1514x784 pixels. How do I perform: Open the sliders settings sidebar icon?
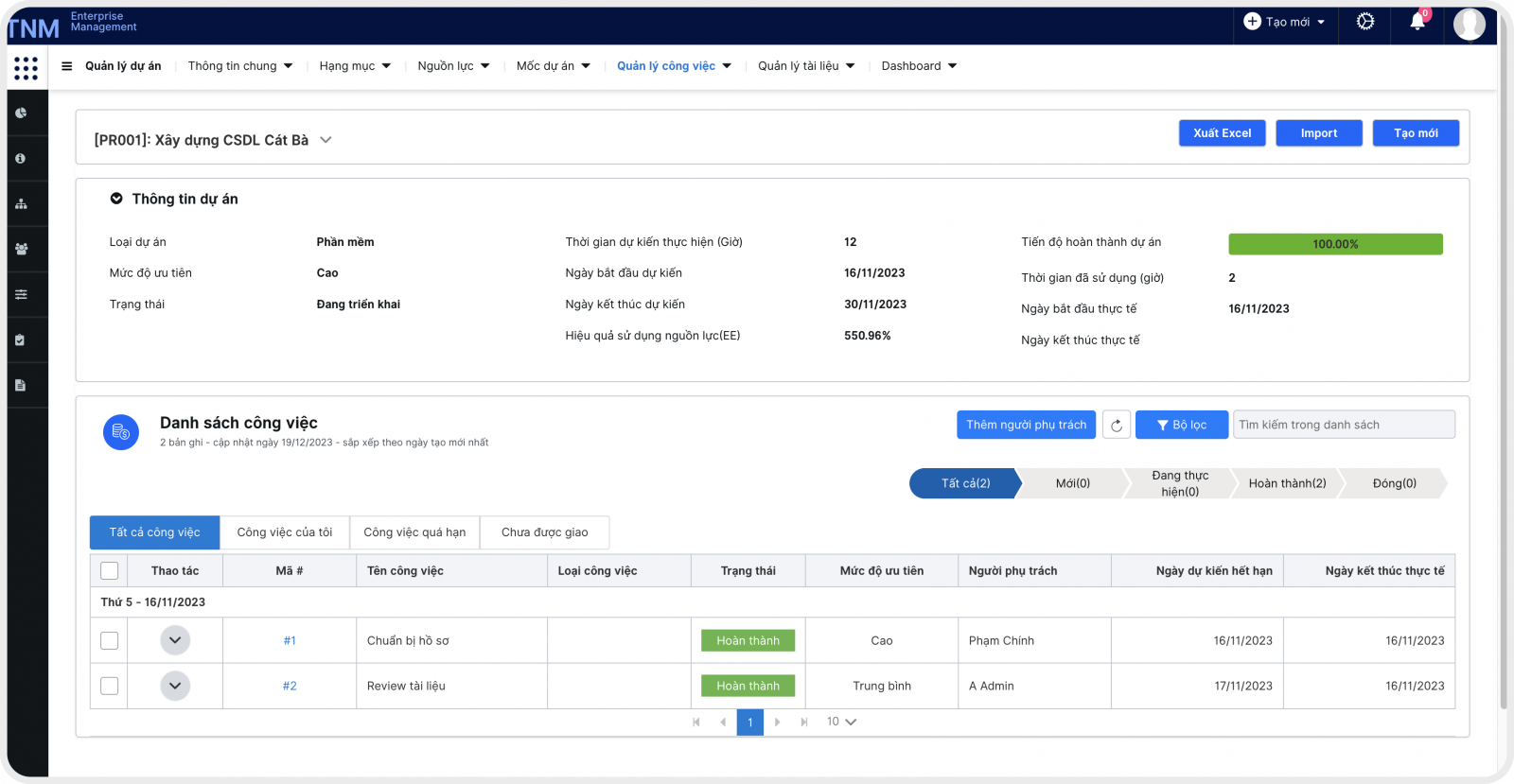coord(21,295)
